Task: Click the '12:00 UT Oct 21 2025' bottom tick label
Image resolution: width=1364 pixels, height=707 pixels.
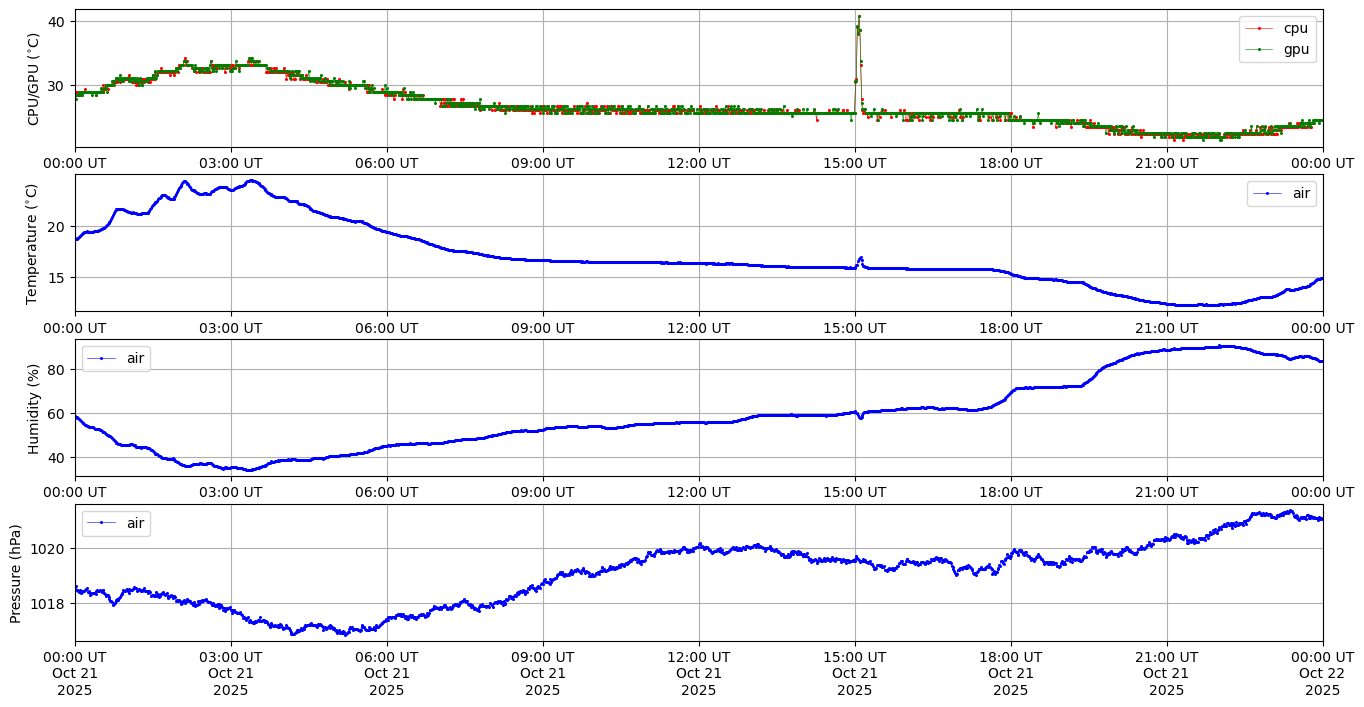Action: 698,673
